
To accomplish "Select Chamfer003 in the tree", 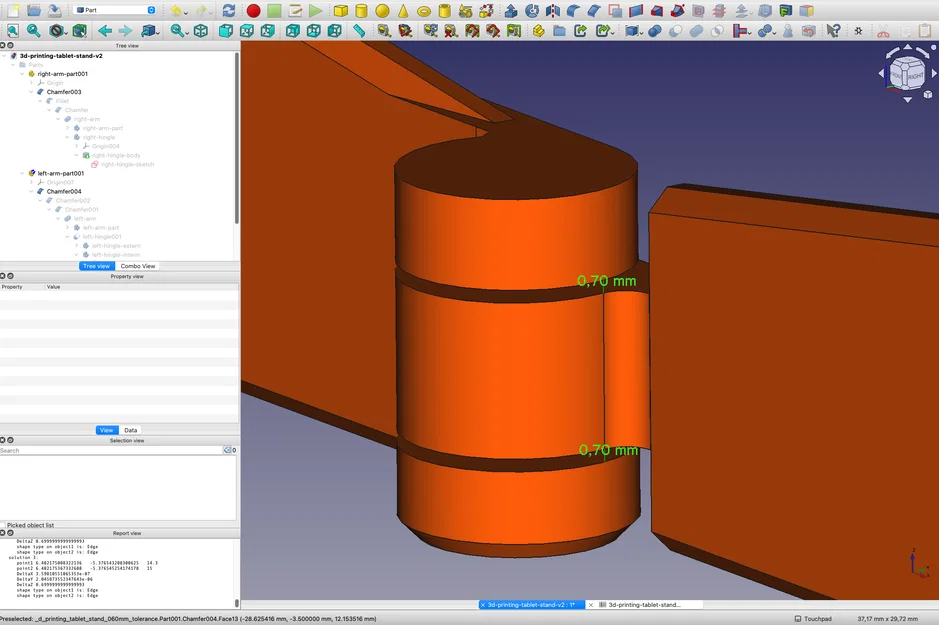I will coord(63,92).
